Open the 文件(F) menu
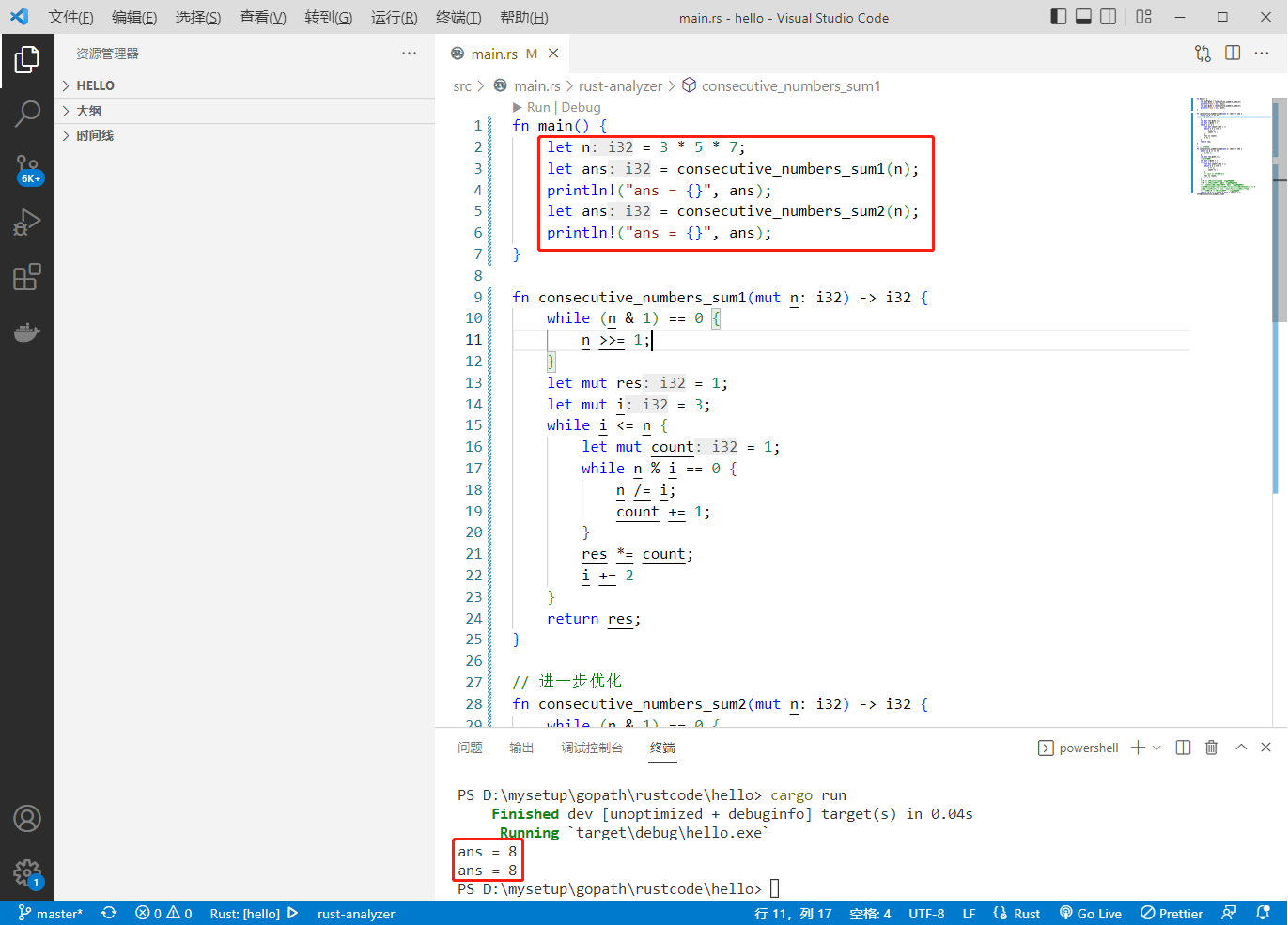 coord(70,17)
